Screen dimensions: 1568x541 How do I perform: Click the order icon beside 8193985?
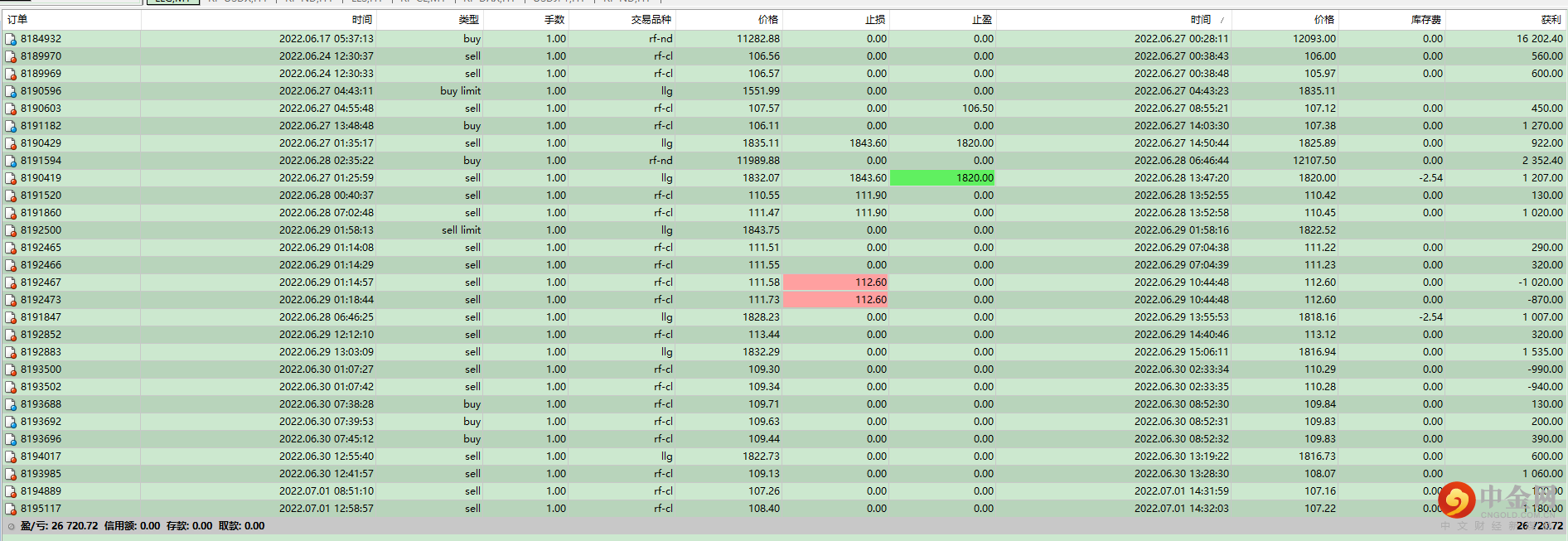pos(11,474)
